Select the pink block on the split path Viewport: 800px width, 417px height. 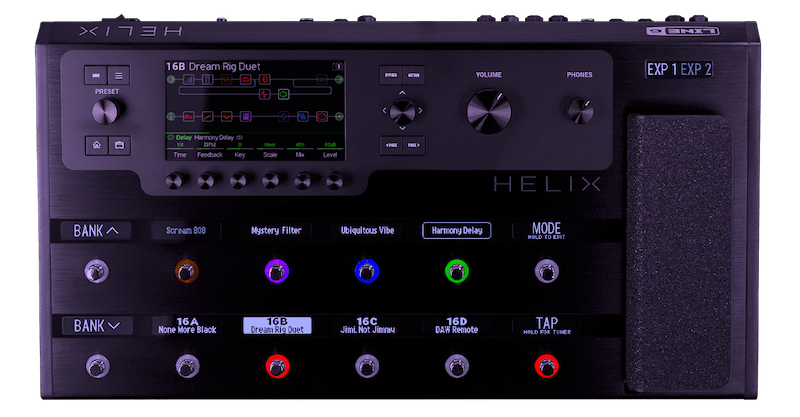pyautogui.click(x=264, y=94)
